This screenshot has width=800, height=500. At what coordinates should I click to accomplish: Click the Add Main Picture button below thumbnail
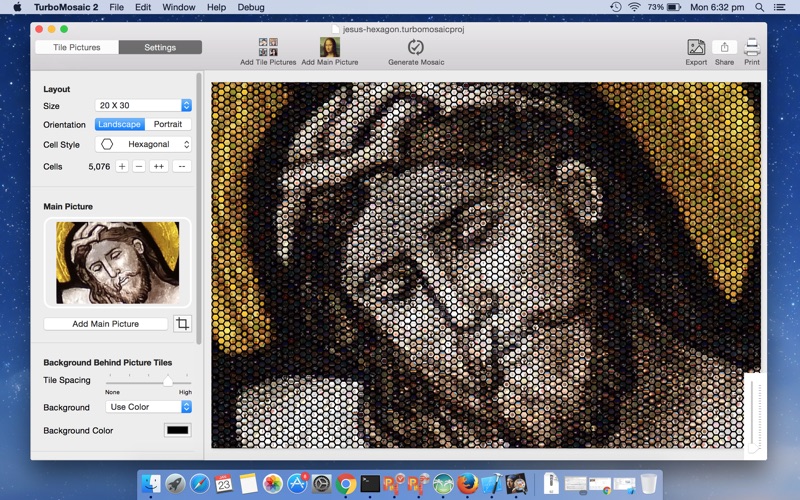(x=106, y=323)
